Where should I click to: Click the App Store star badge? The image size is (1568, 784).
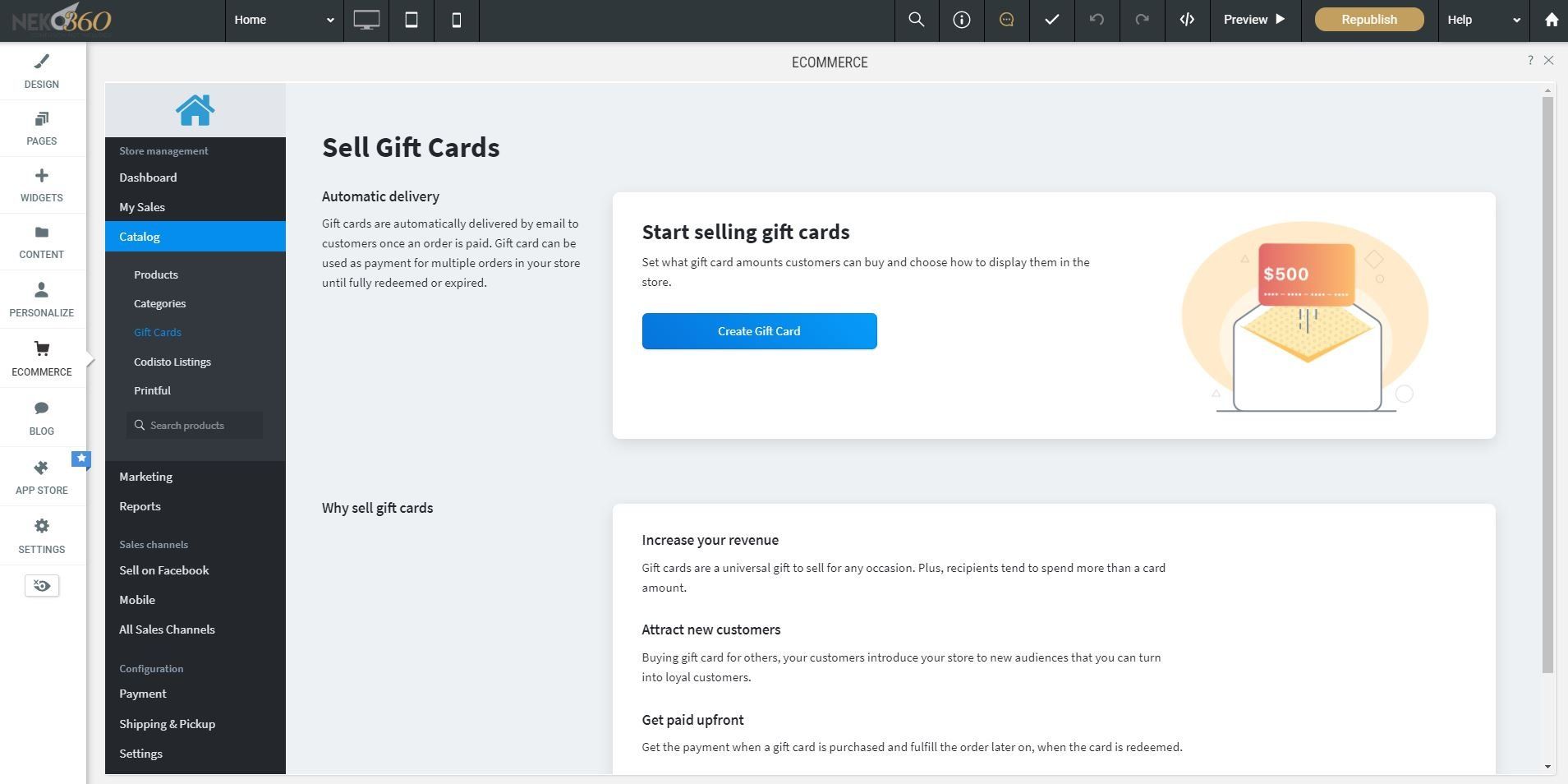click(80, 459)
